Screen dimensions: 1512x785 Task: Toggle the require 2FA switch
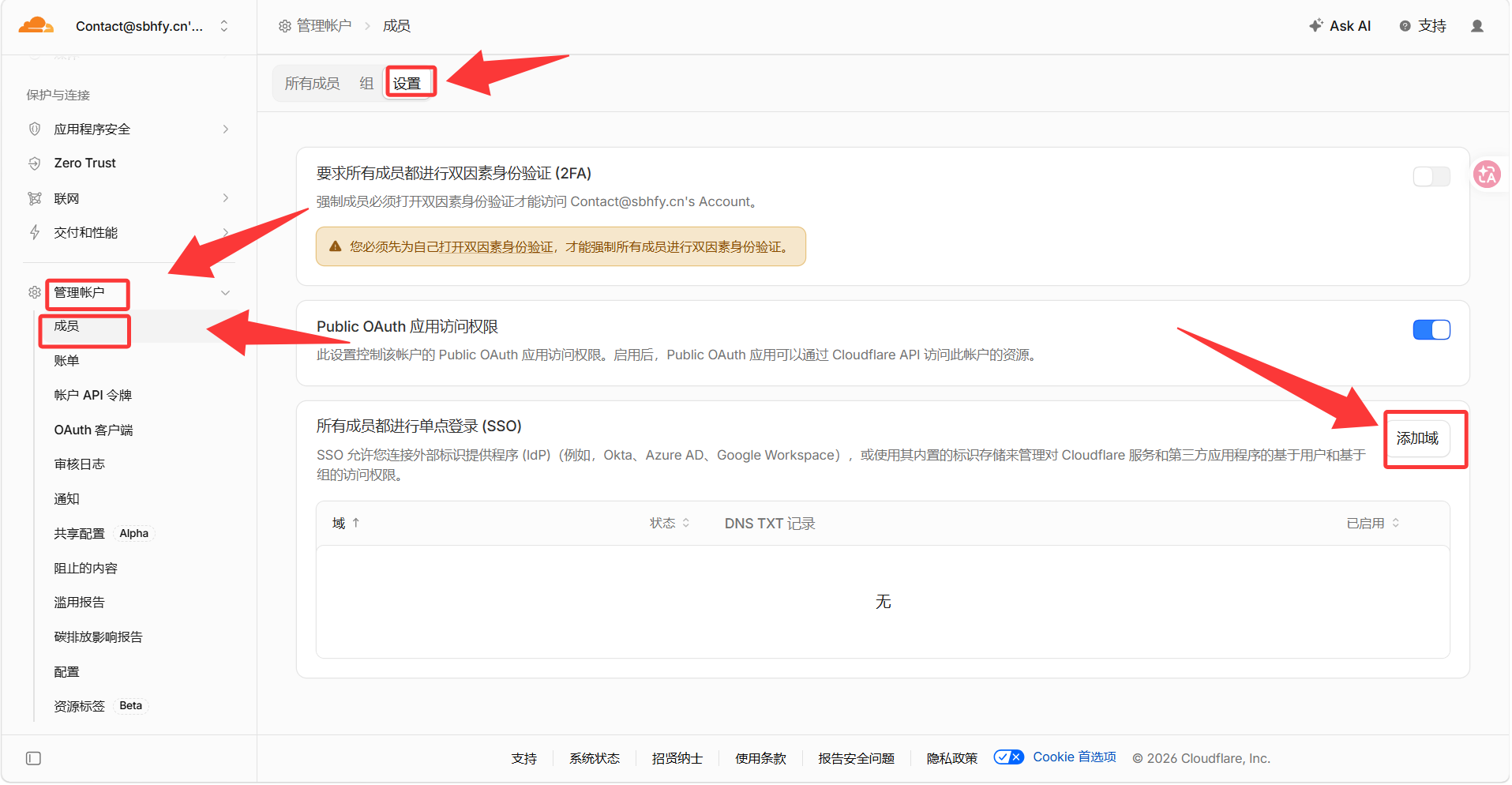pos(1431,176)
